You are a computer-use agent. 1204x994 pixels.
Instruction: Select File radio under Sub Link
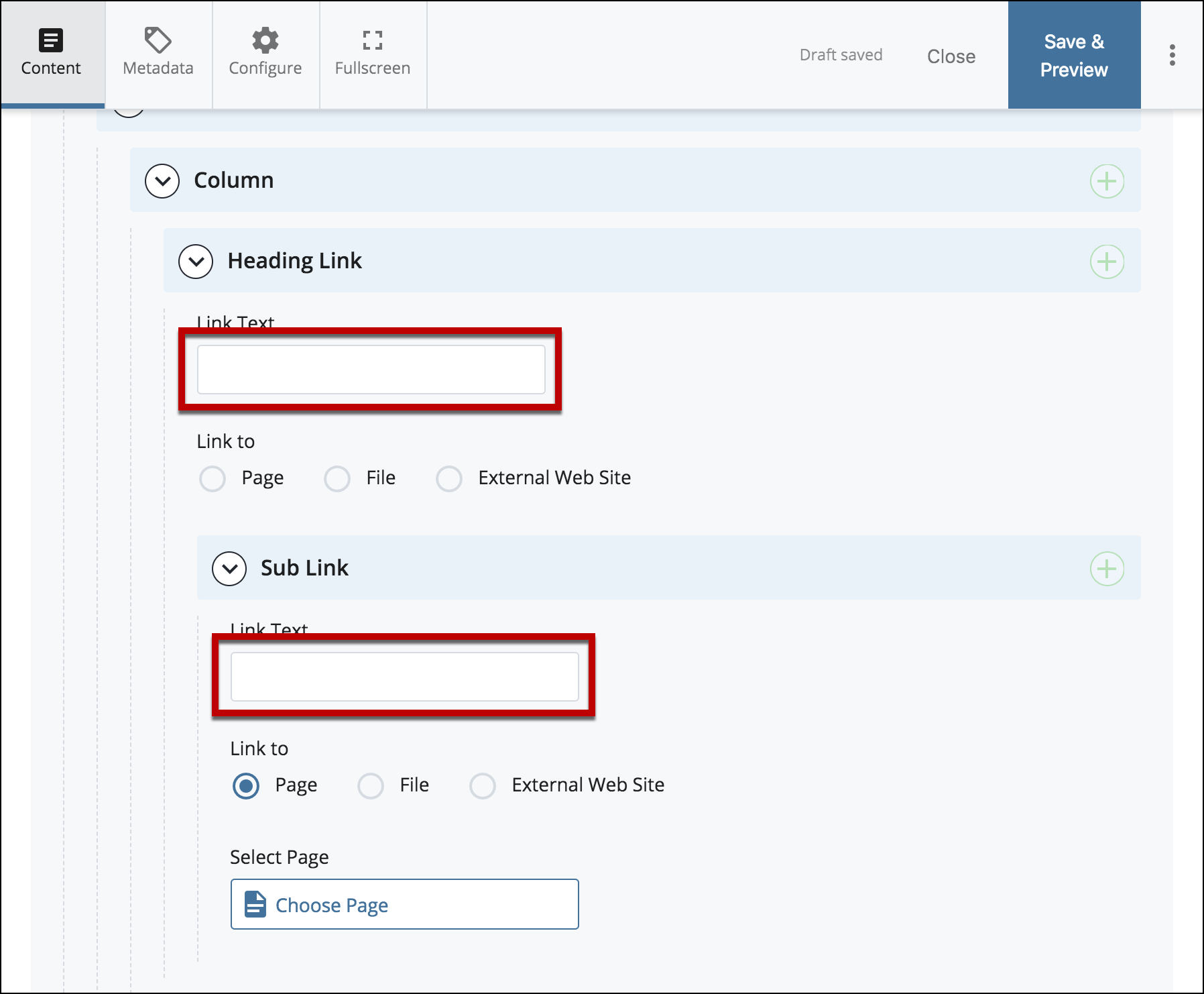371,786
